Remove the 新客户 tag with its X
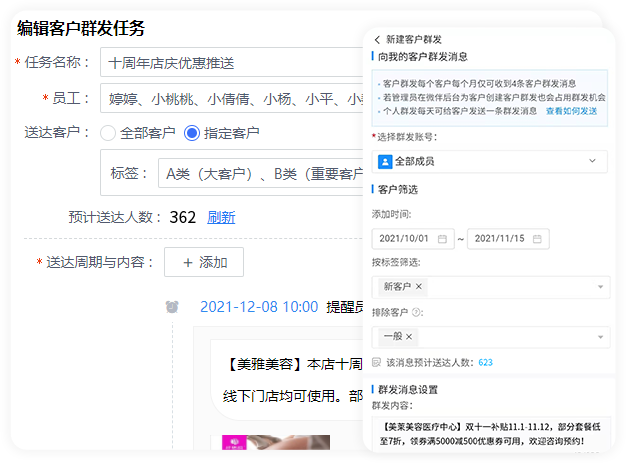This screenshot has width=626, height=463. coord(418,287)
